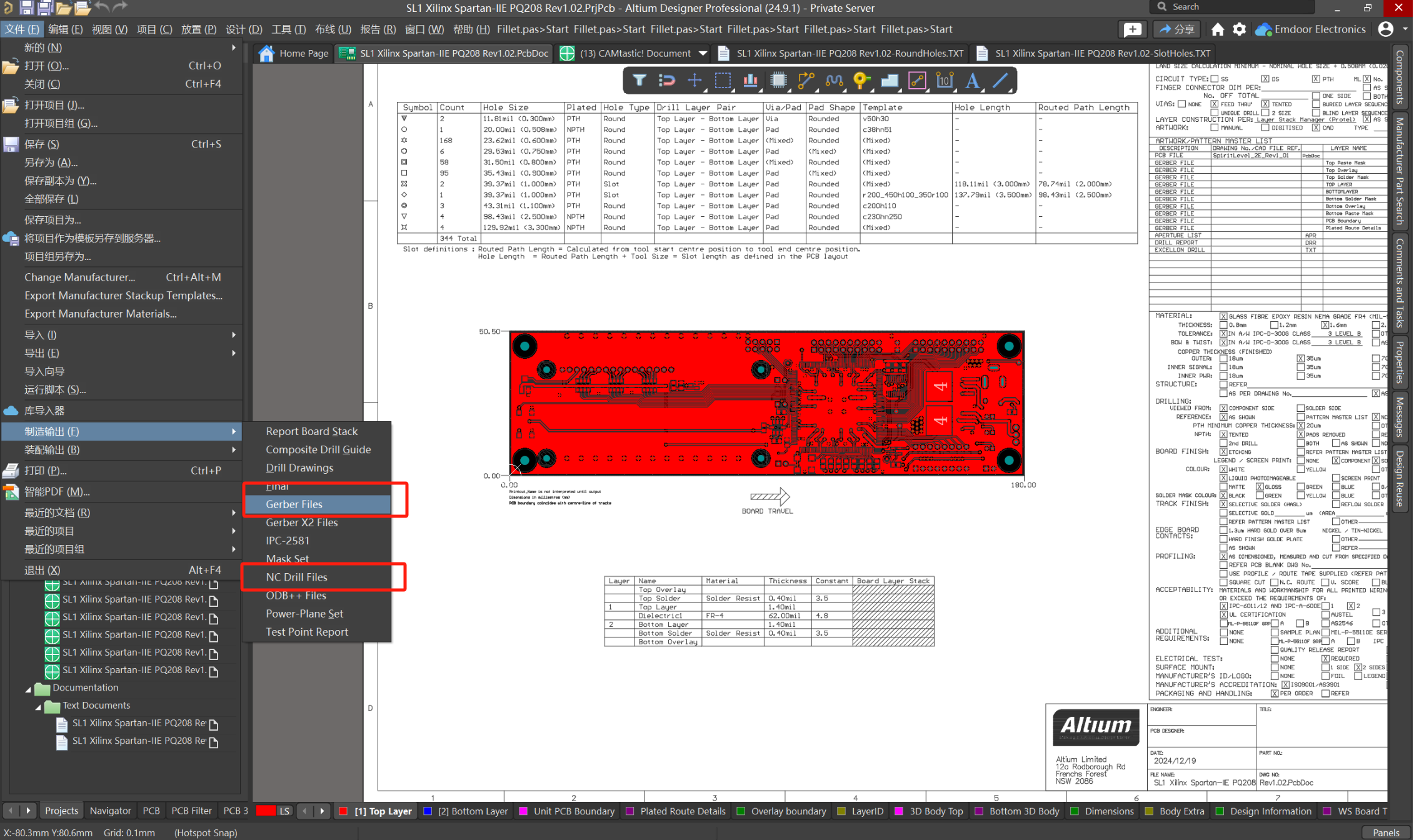The height and width of the screenshot is (840, 1414).
Task: Open the snap options magnet icon
Action: (x=667, y=81)
